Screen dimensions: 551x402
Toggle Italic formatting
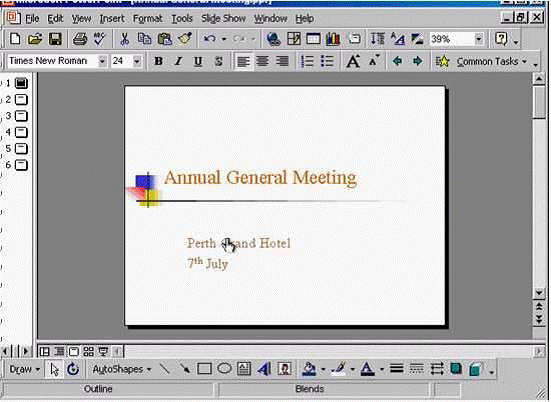click(x=179, y=61)
